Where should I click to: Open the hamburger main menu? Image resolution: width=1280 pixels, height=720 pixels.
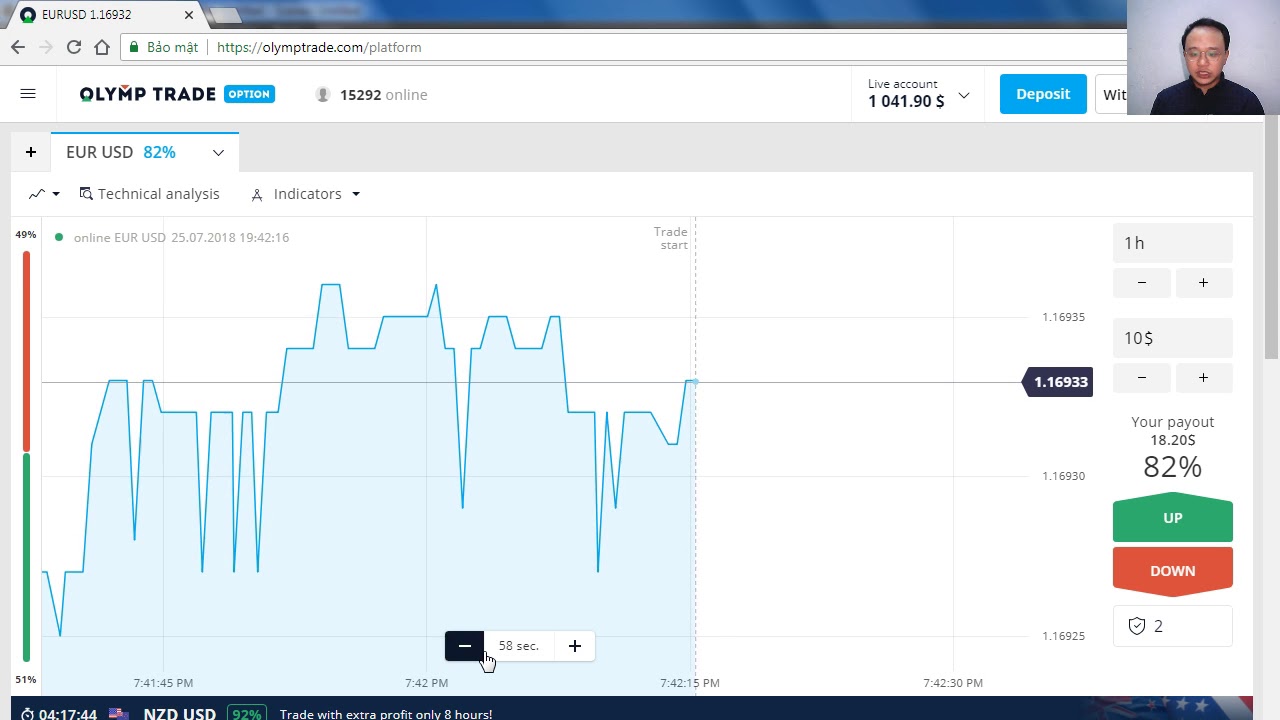coord(28,94)
